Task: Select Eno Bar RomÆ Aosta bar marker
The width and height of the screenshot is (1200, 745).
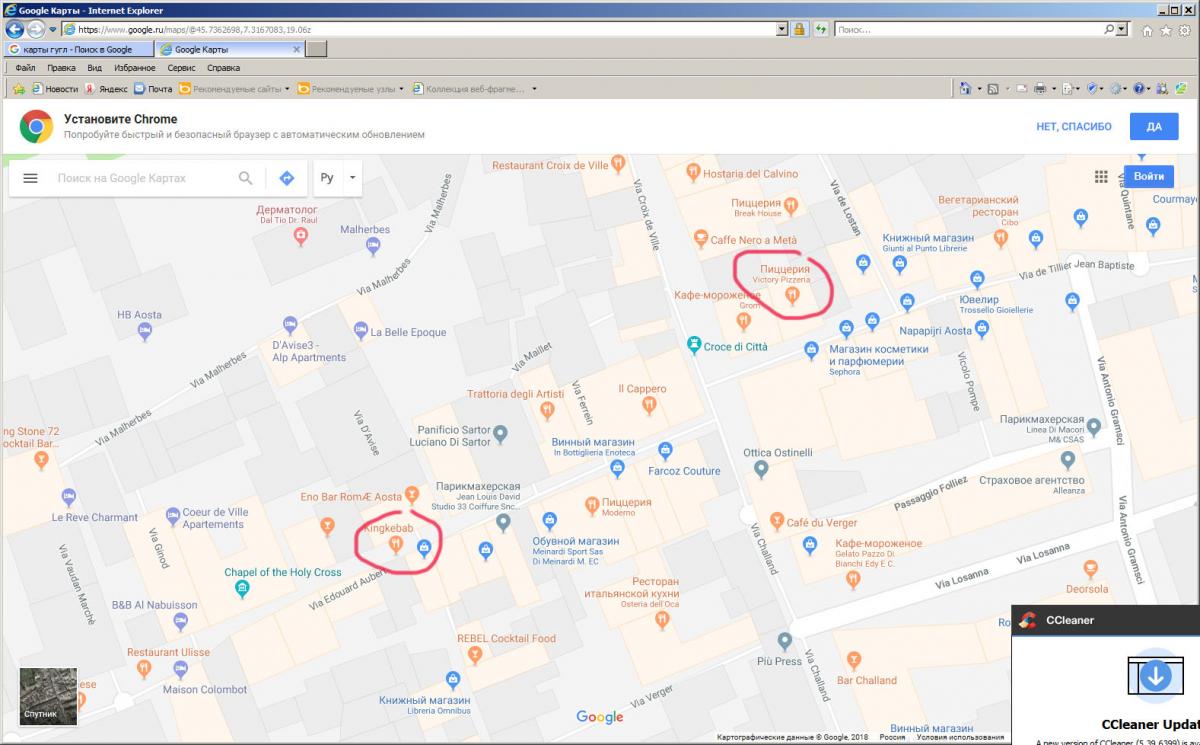Action: 411,496
